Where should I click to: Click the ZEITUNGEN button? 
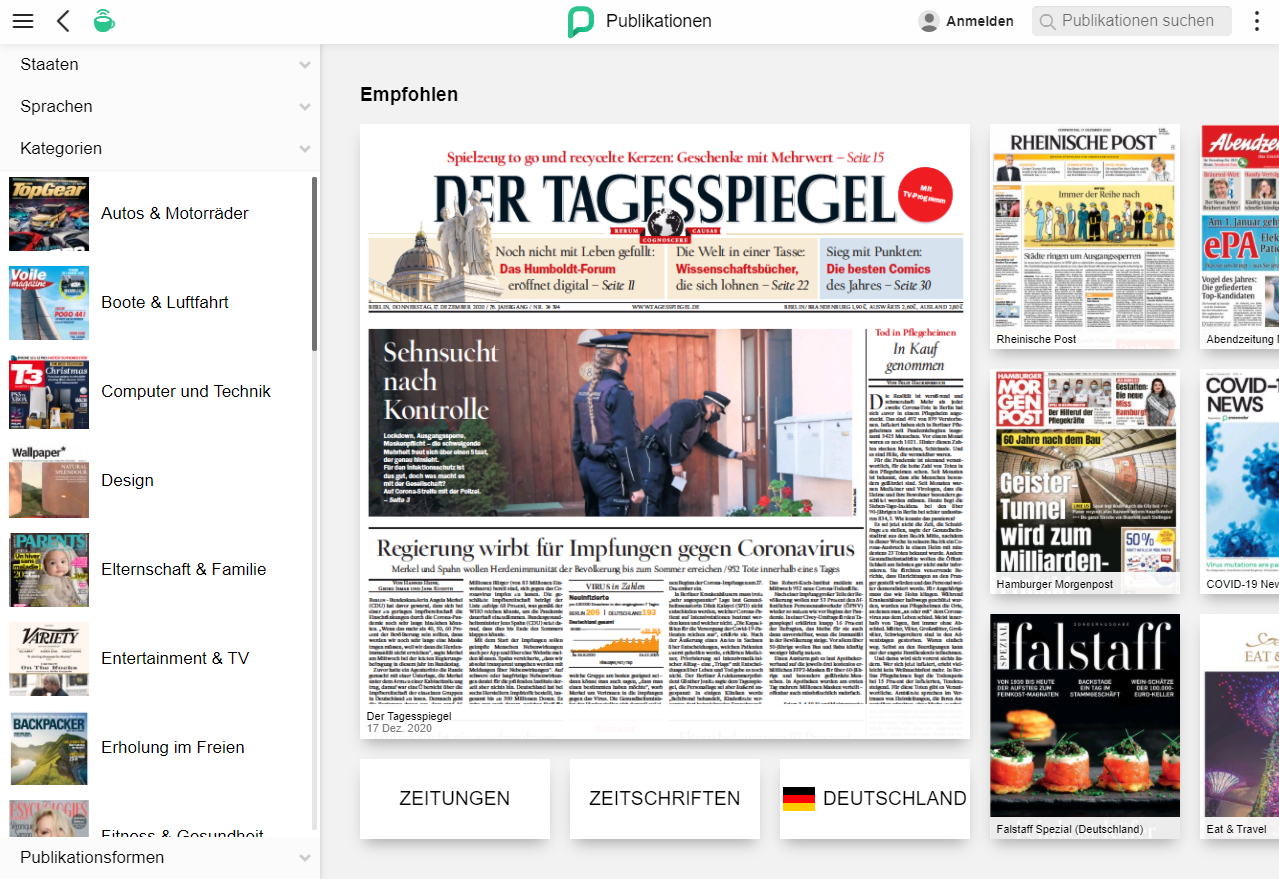point(454,798)
